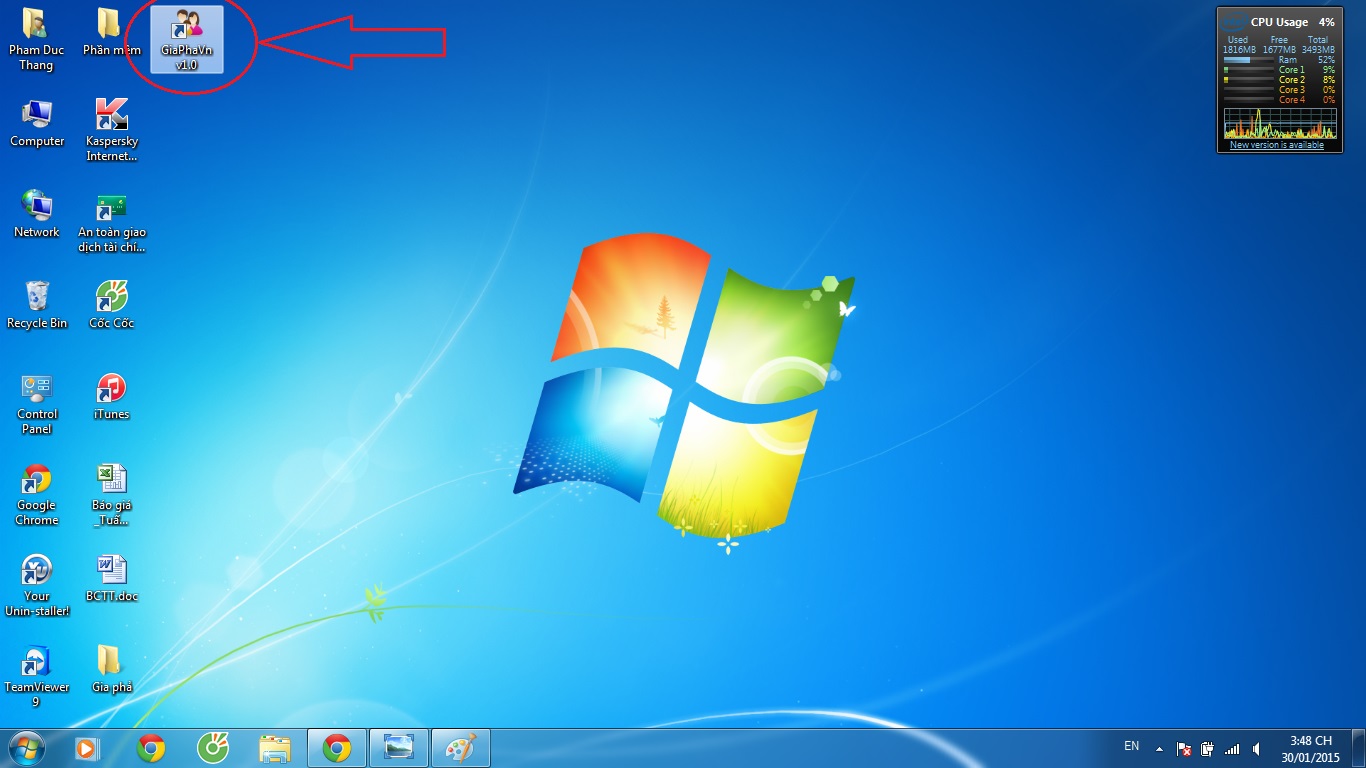The image size is (1366, 768).
Task: Select the Báo giá Excel file icon
Action: coord(111,495)
